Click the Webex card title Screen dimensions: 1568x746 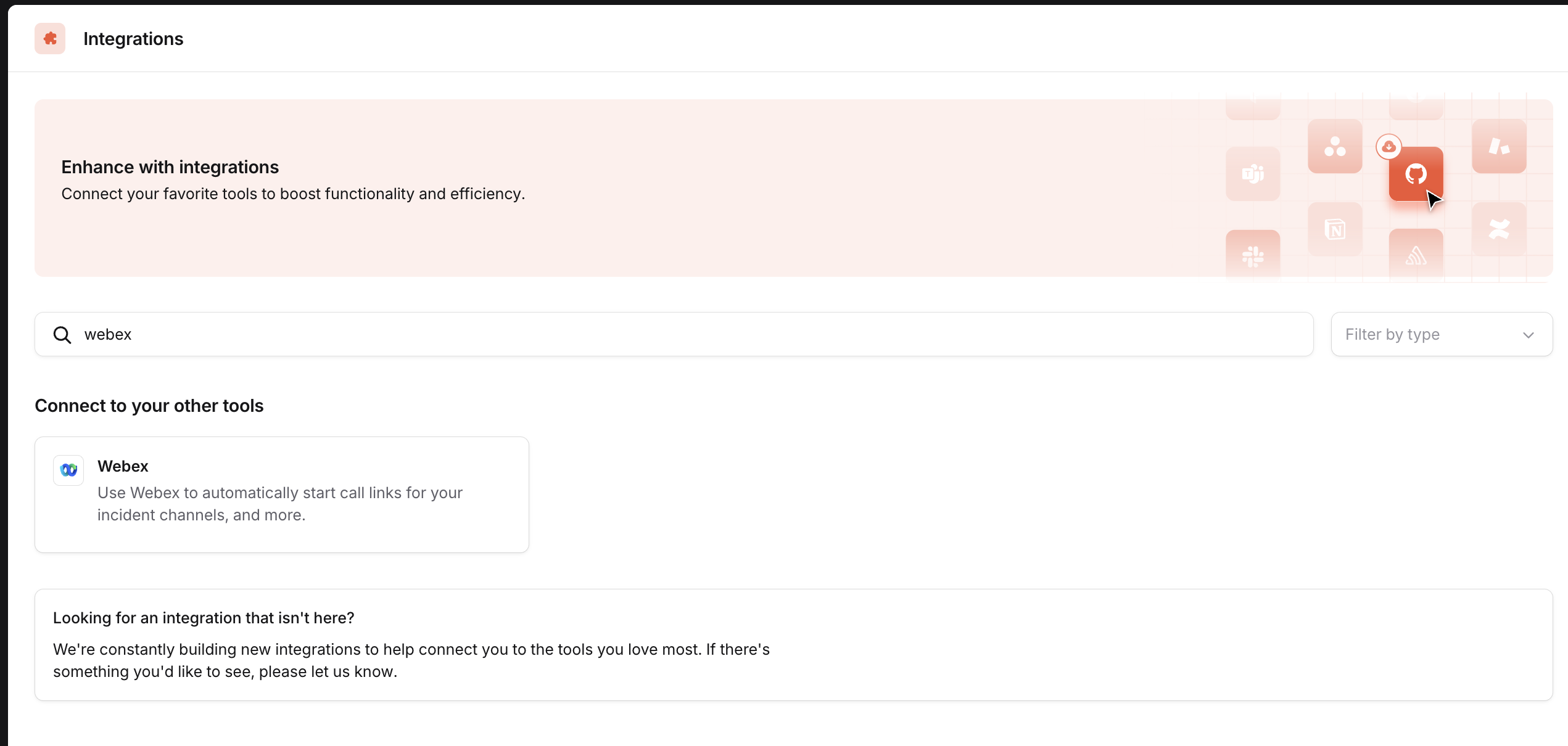[x=123, y=466]
